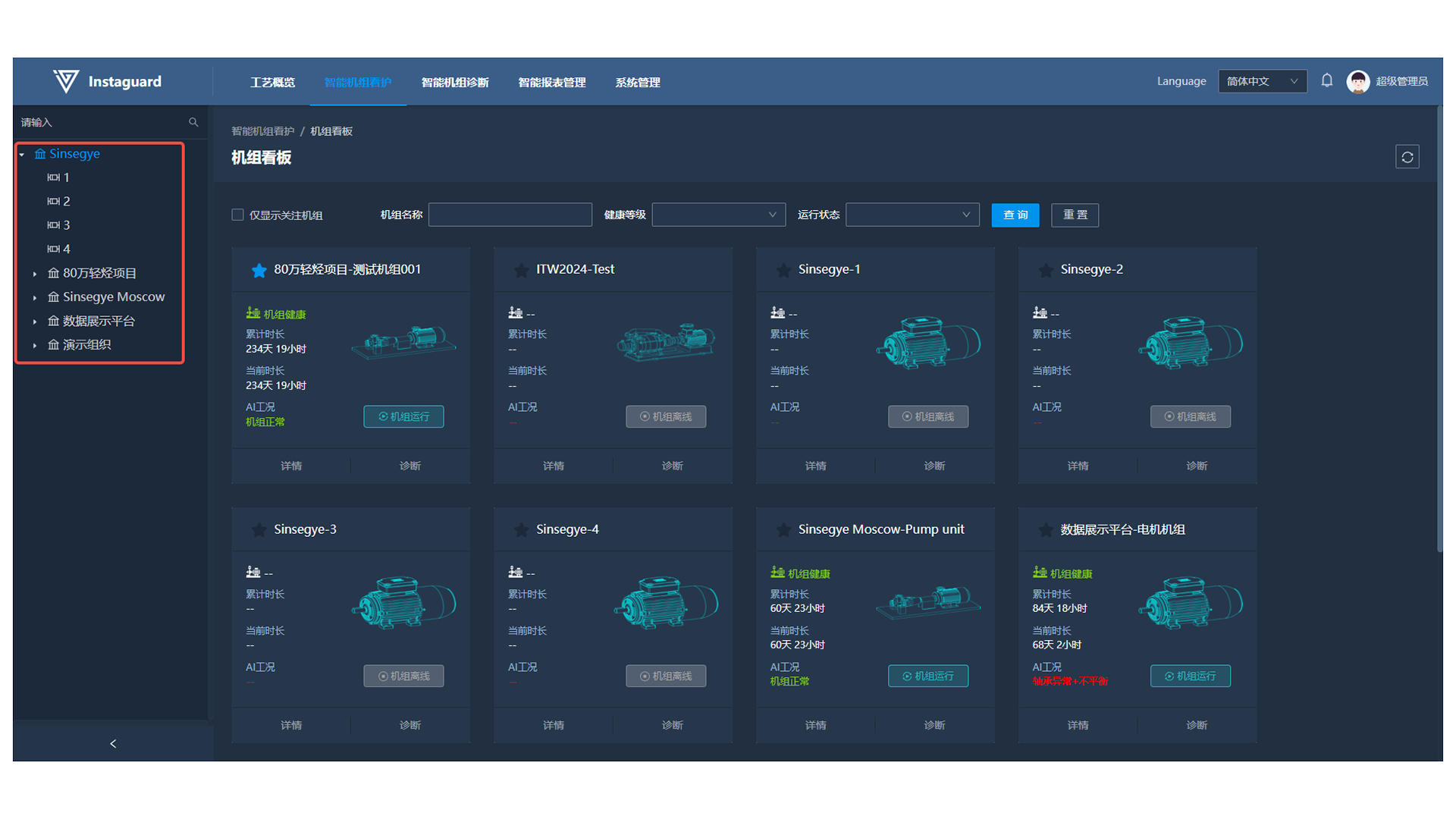Favorite the Sinsegye-1 card star
1456x819 pixels.
[x=783, y=270]
